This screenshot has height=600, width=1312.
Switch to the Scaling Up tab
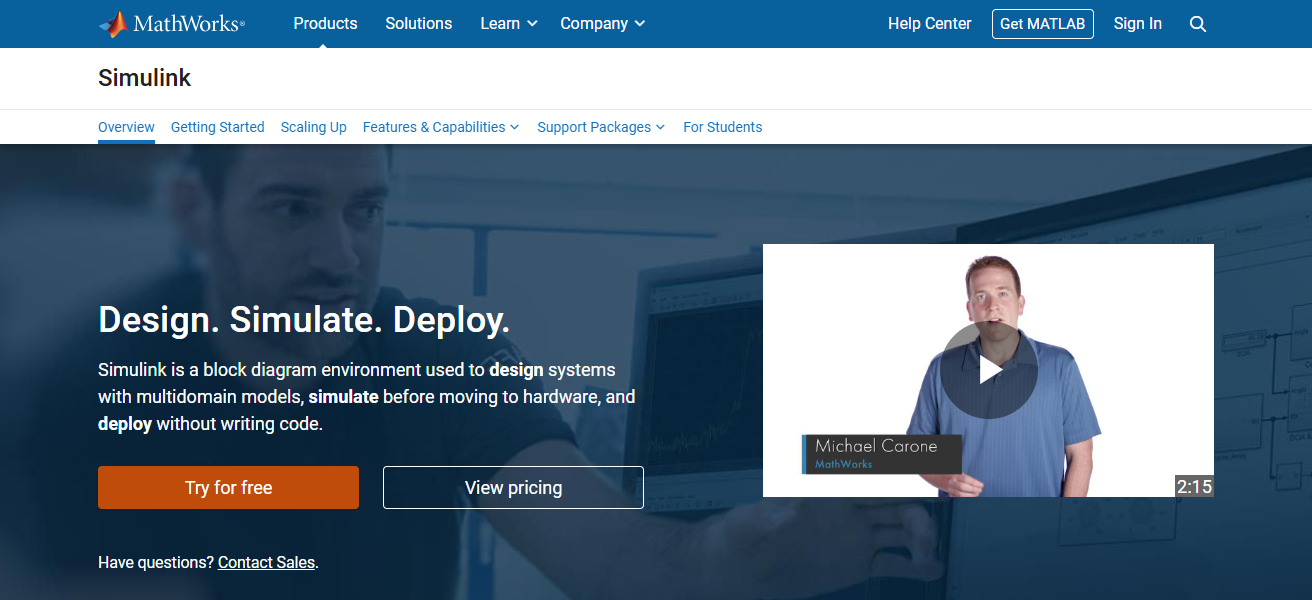(x=313, y=127)
